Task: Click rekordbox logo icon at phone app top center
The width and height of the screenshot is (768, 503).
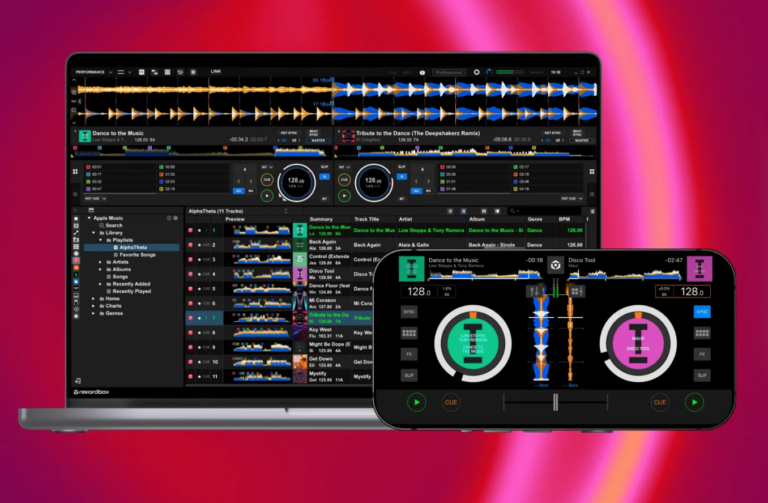Action: point(555,265)
